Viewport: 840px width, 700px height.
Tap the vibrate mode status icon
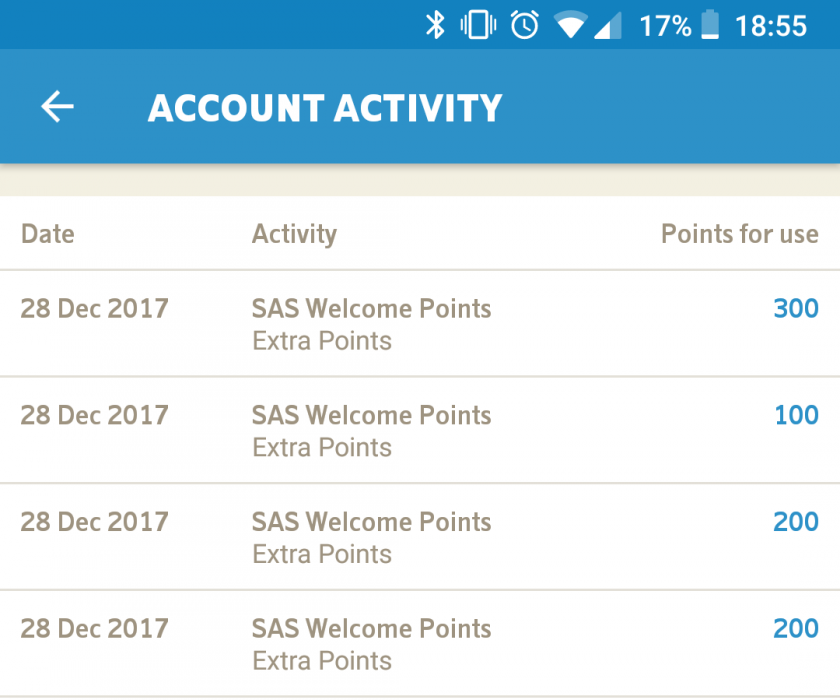point(478,25)
